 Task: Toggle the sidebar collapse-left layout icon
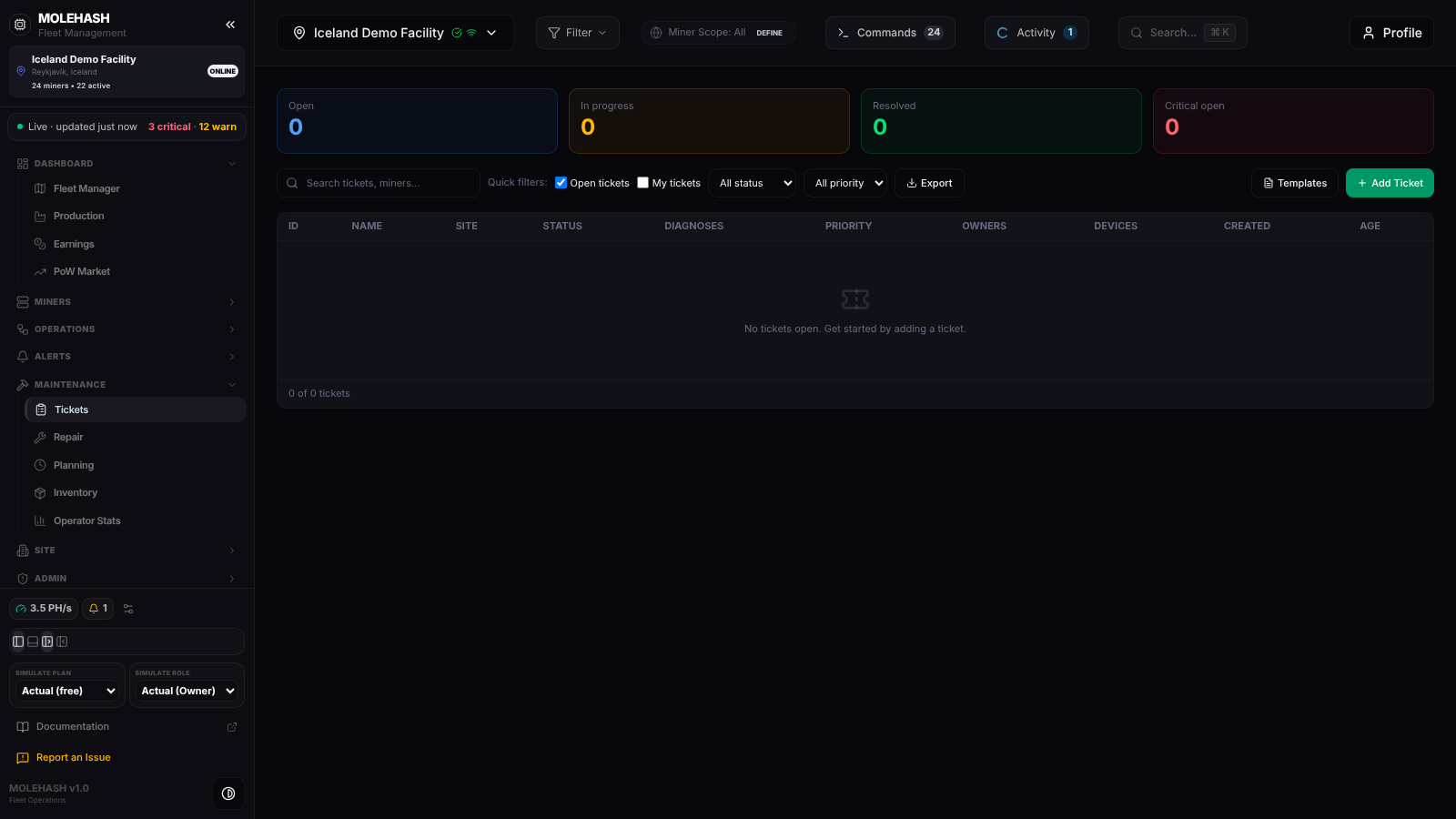pyautogui.click(x=62, y=642)
